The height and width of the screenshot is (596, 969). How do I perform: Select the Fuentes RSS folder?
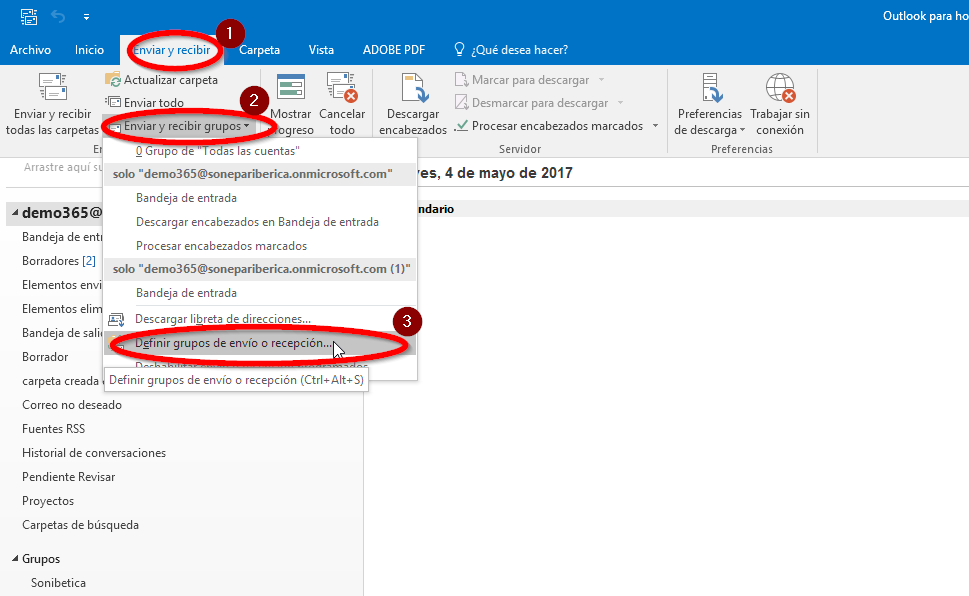[53, 429]
